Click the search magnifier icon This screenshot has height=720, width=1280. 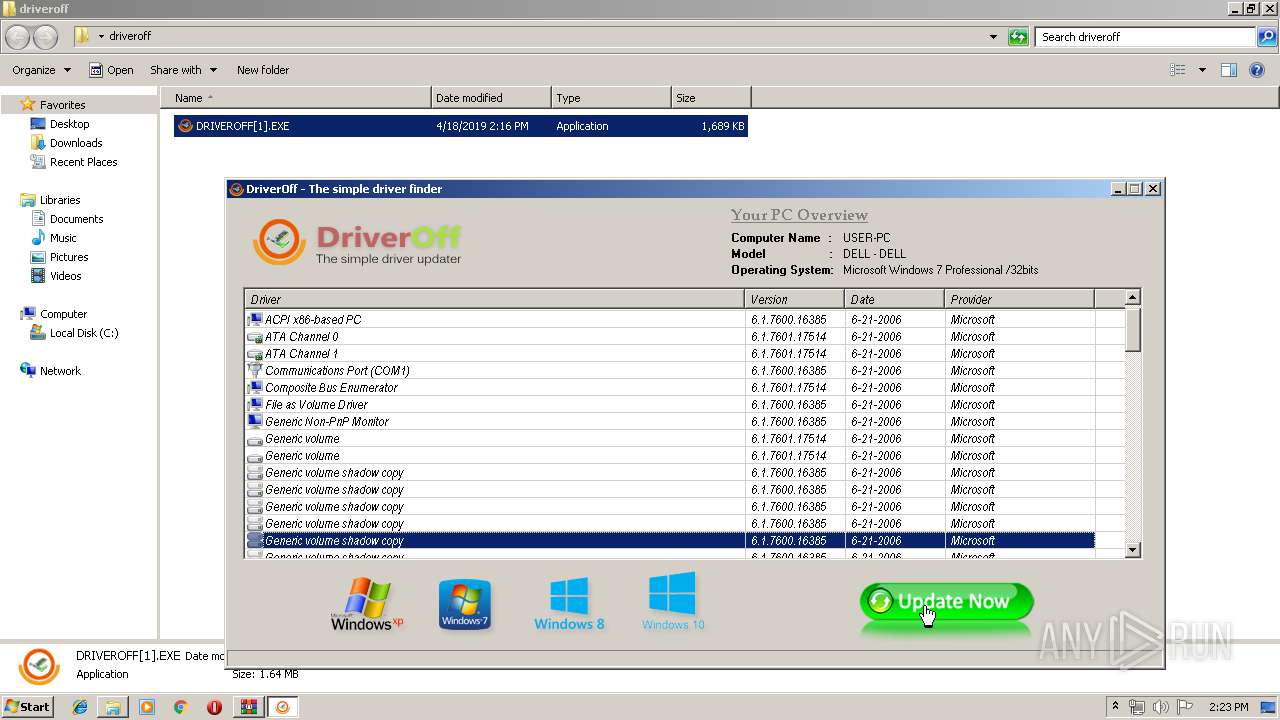click(1268, 37)
